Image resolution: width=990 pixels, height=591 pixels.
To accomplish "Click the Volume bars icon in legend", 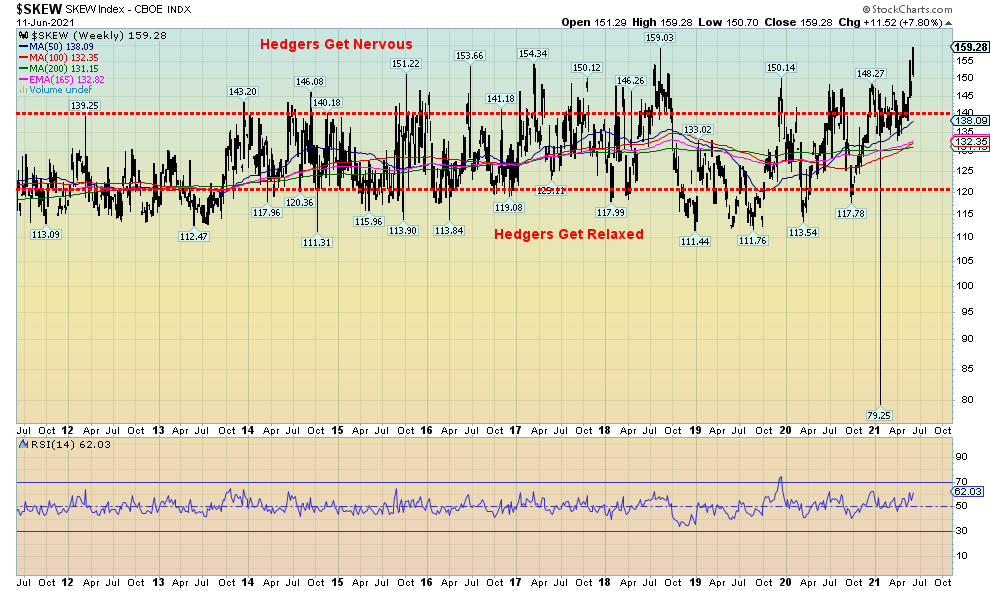I will coord(24,89).
